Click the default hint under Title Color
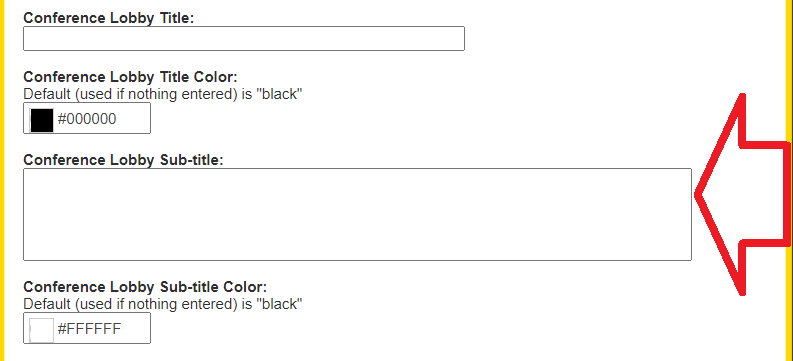This screenshot has width=793, height=361. 163,94
